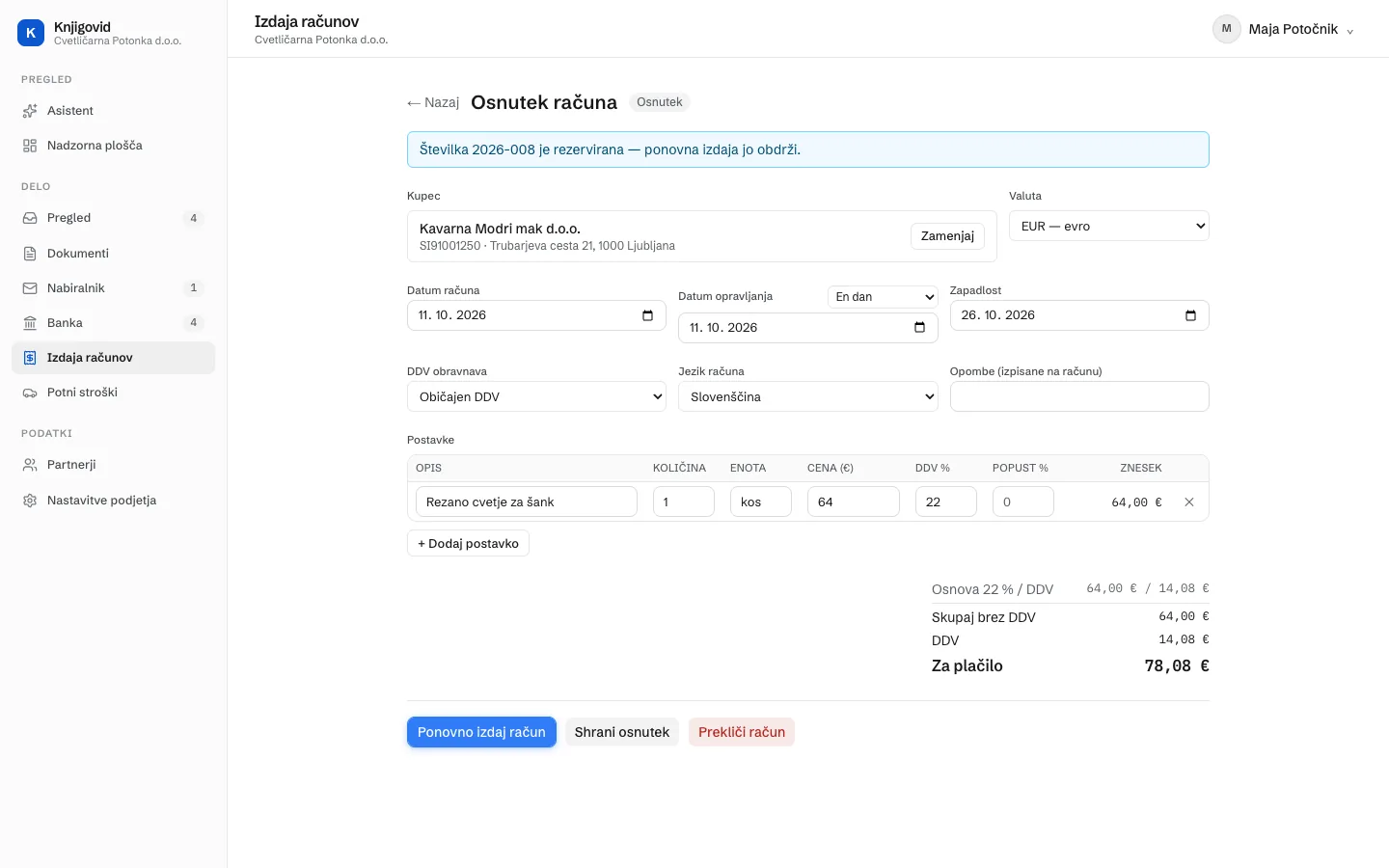Click the Enota field showing kos
The width and height of the screenshot is (1389, 868).
click(761, 502)
